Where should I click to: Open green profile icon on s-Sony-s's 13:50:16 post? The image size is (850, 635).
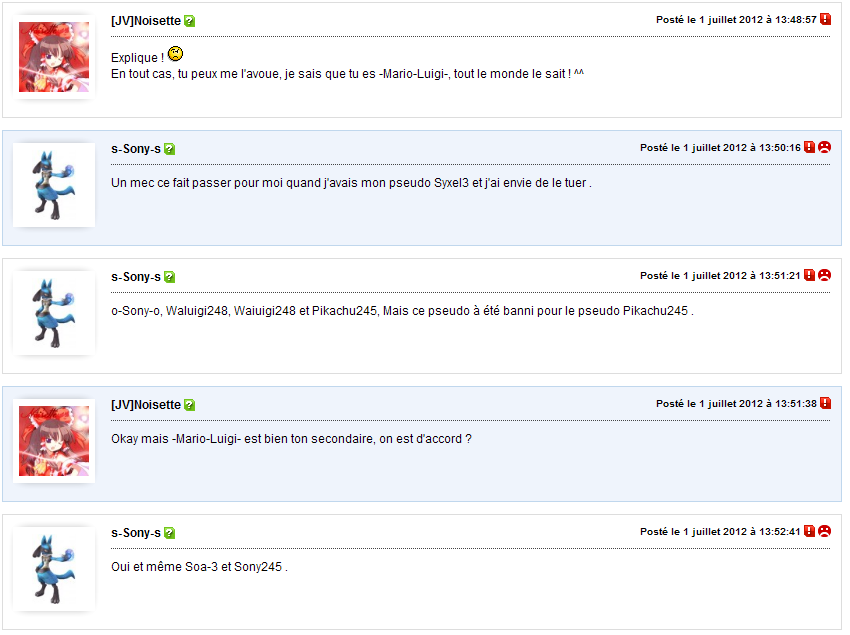point(170,149)
